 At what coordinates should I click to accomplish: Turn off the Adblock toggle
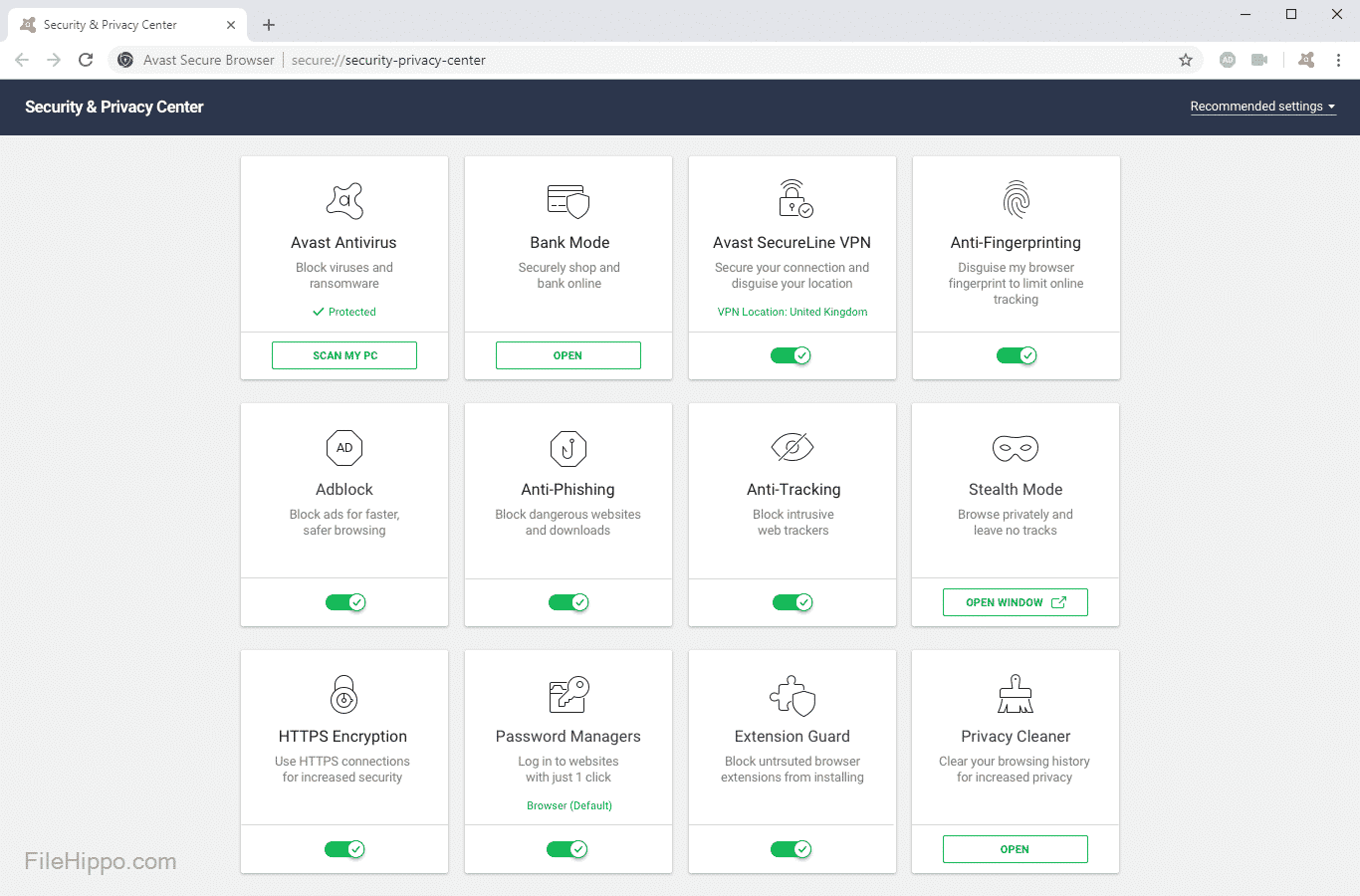pos(345,602)
